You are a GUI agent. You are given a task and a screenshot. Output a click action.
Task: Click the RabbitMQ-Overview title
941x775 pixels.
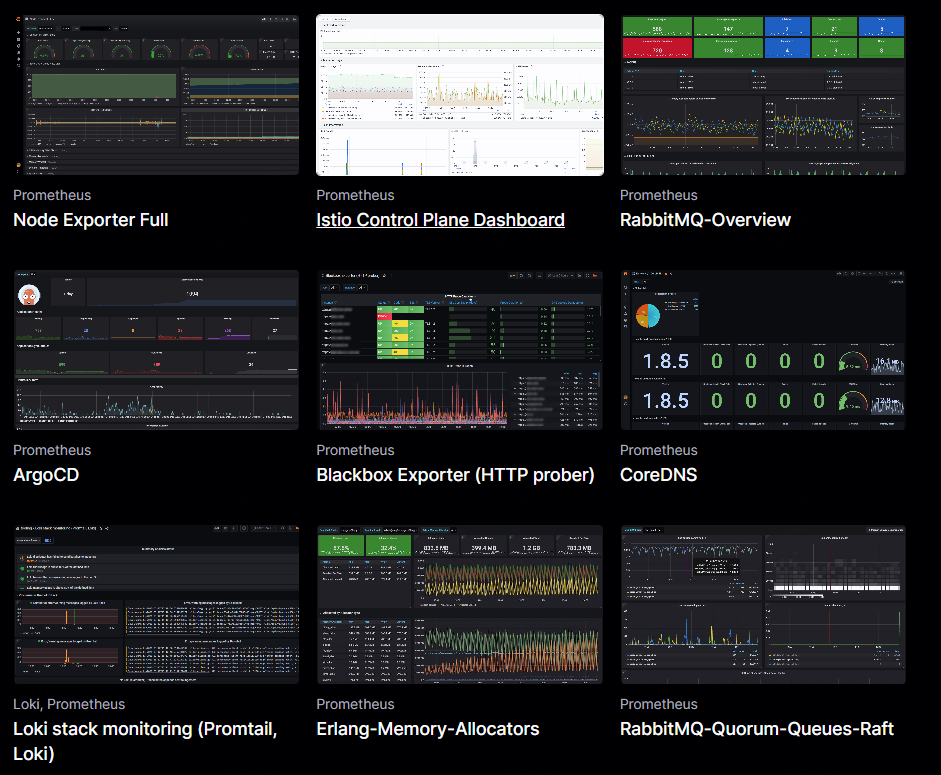point(705,220)
